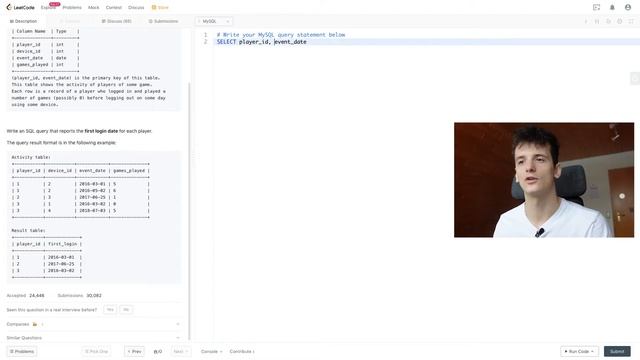Click the Submissions count 30,082
This screenshot has width=640, height=360.
pos(94,296)
